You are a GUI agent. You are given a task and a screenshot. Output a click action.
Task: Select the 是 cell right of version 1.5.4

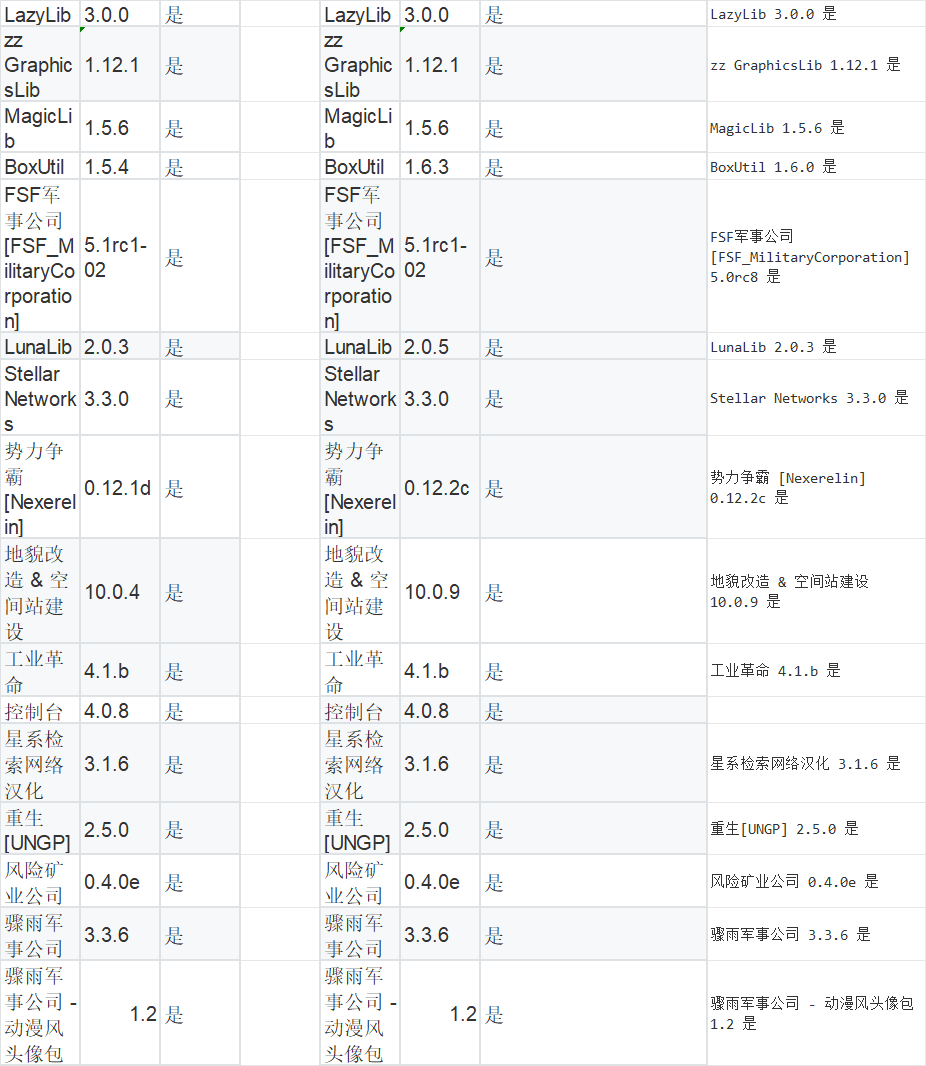coord(200,167)
